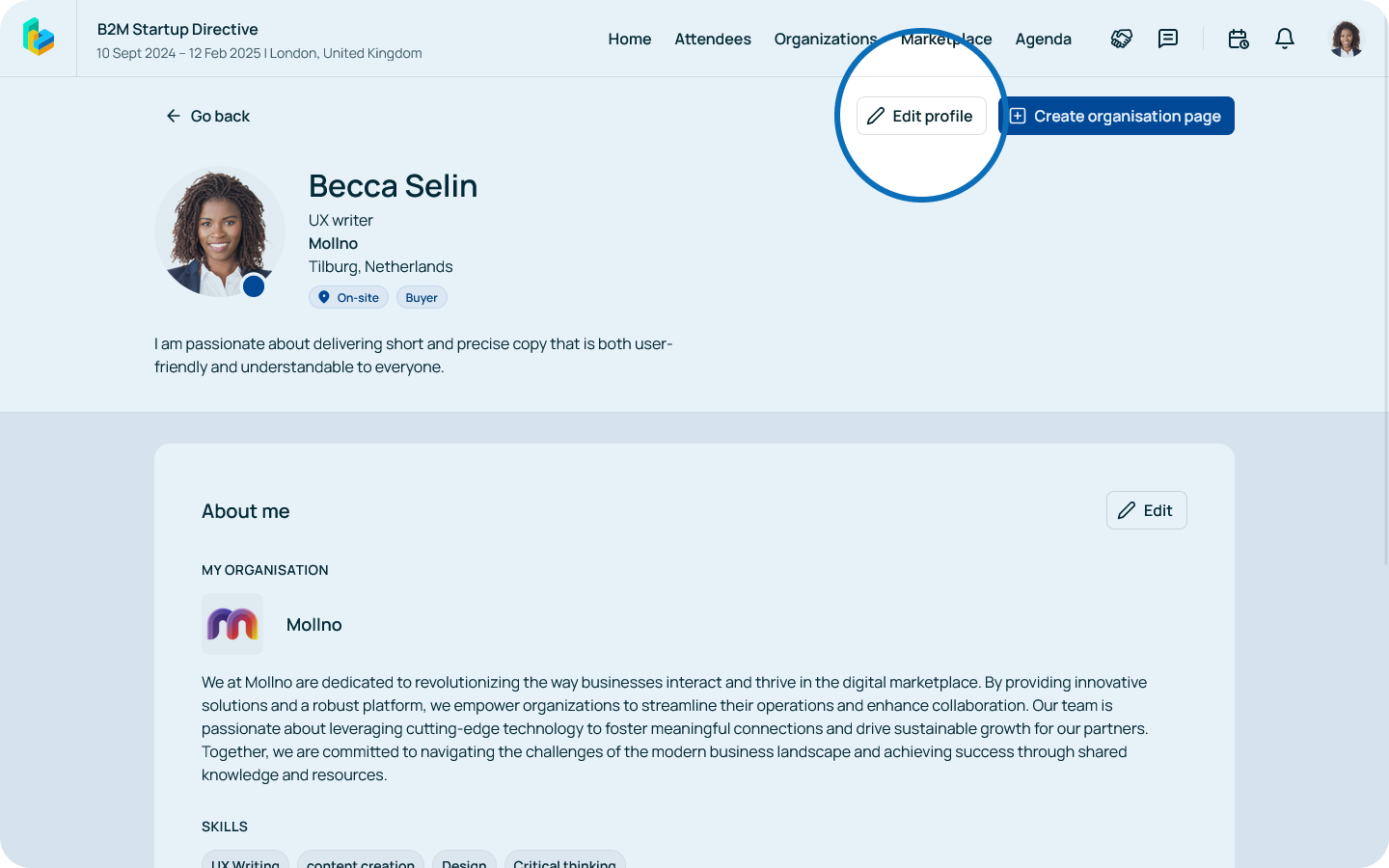This screenshot has height=868, width=1389.
Task: Open the chat messages icon
Action: (x=1168, y=39)
